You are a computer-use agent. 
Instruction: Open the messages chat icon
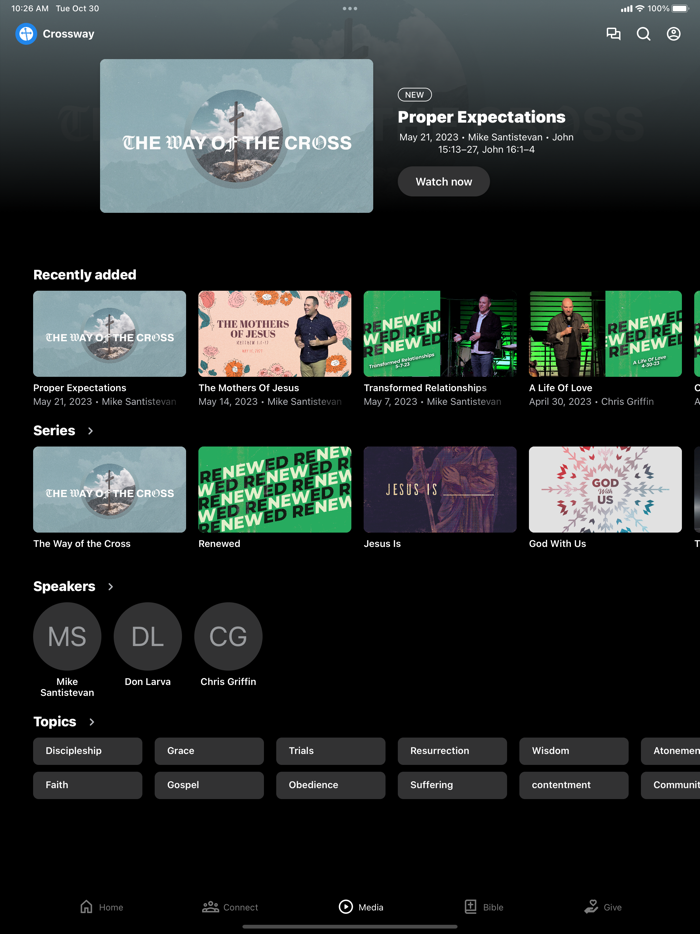click(x=613, y=34)
